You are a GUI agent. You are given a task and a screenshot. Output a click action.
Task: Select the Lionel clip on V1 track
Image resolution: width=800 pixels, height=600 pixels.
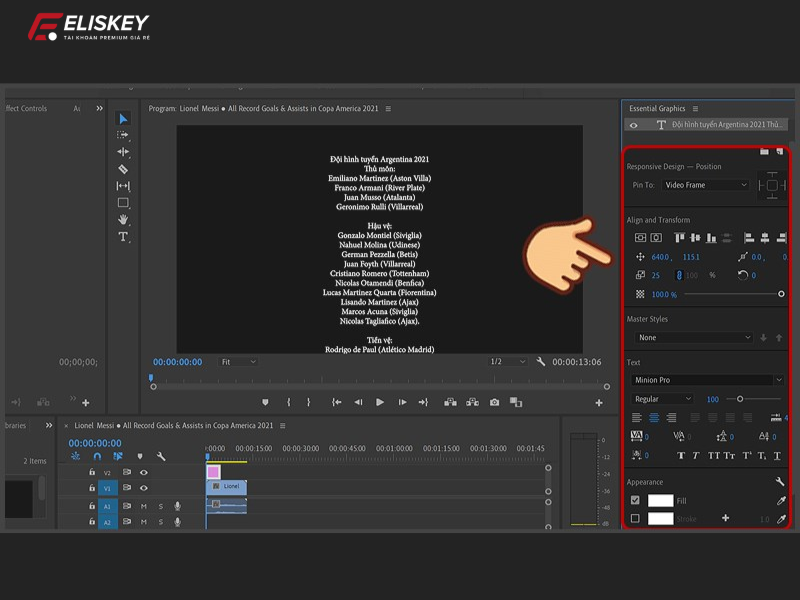coord(227,487)
